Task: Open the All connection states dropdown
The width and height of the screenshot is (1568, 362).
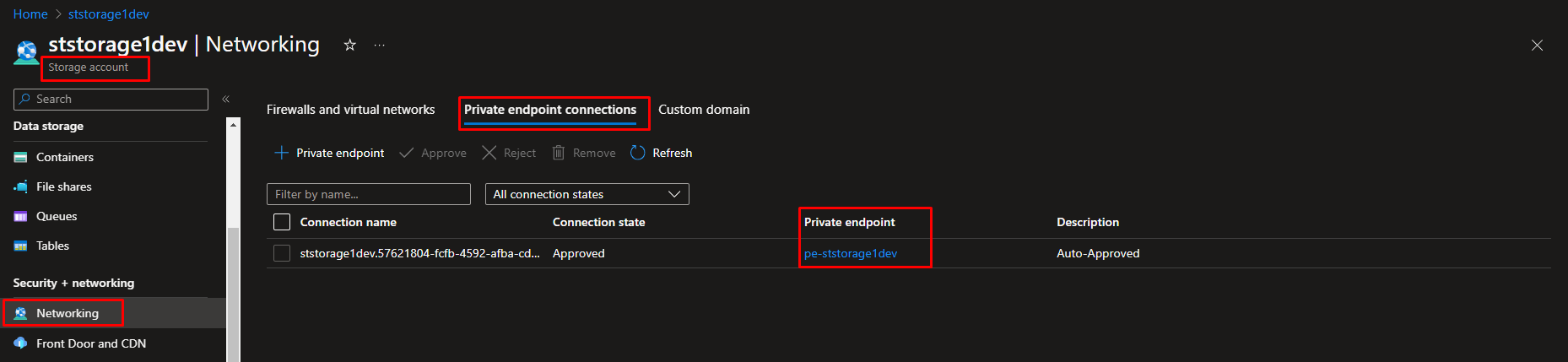Action: [x=587, y=194]
